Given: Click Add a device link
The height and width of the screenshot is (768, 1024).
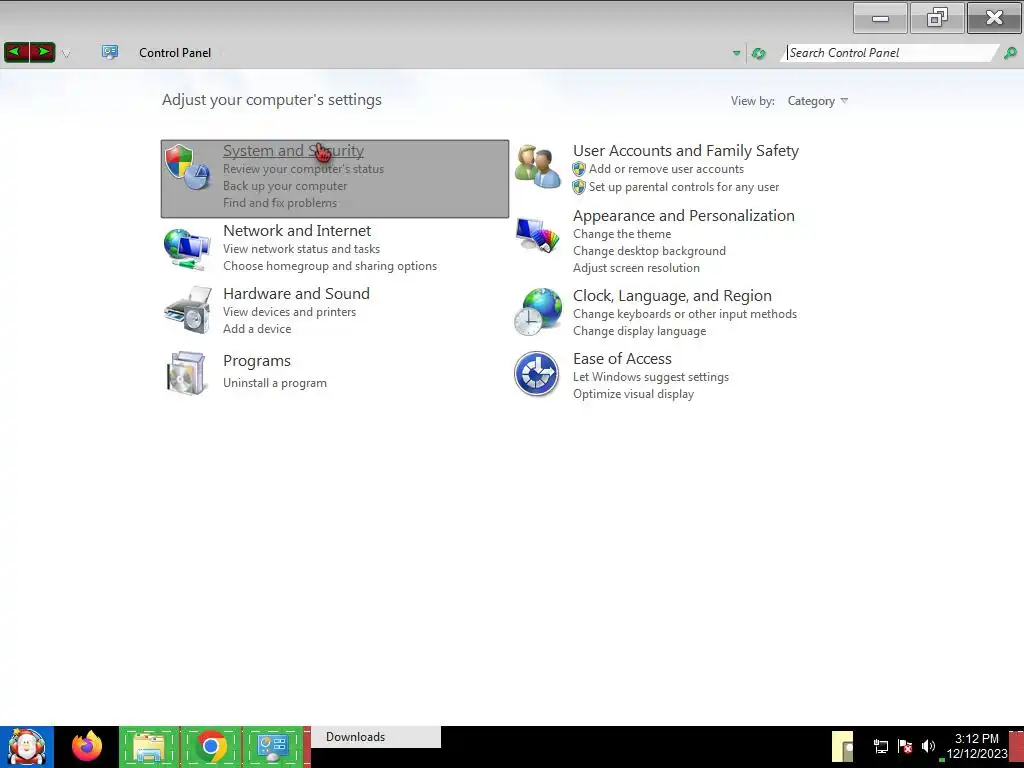Looking at the screenshot, I should click(257, 329).
